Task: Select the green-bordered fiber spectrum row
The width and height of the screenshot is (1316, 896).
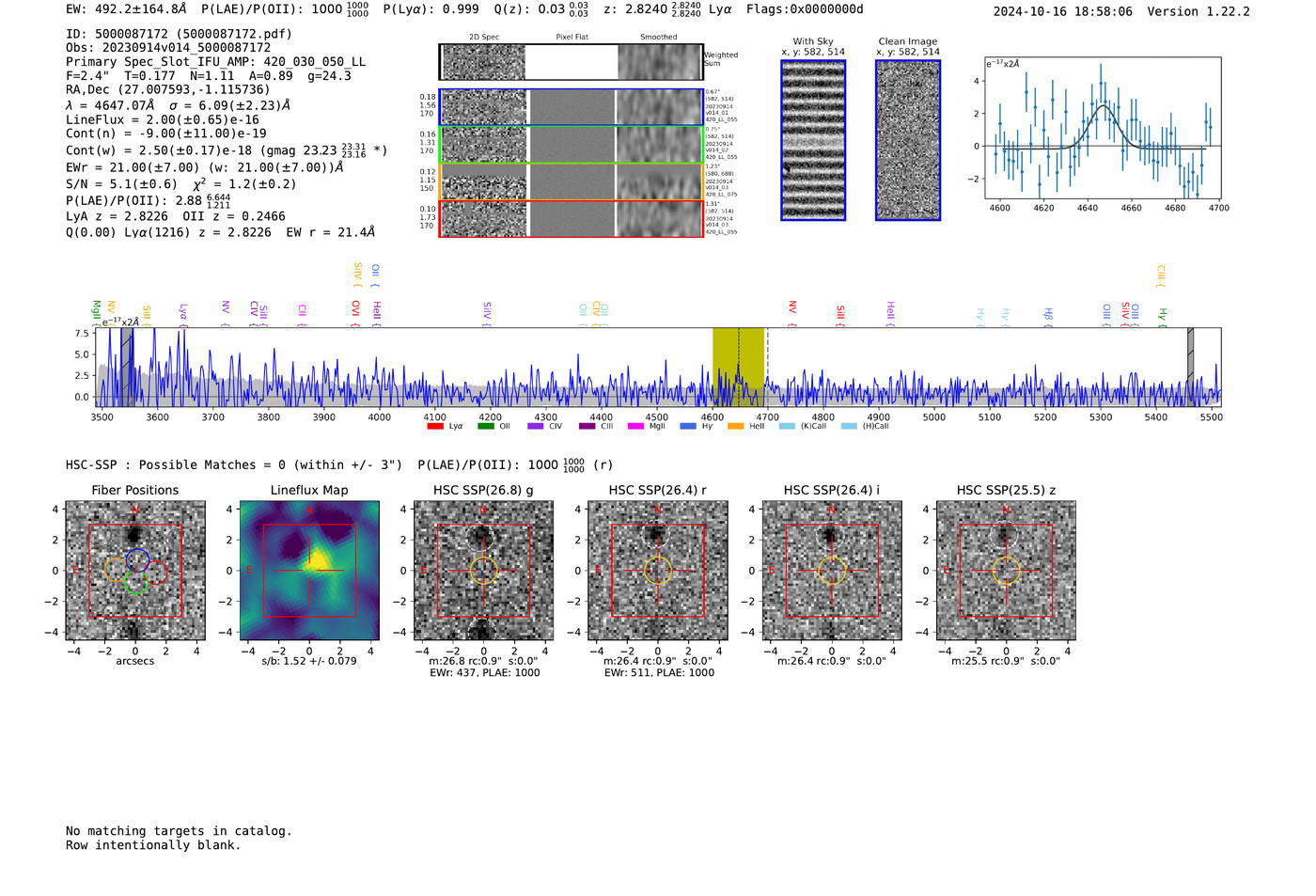Action: [x=572, y=145]
